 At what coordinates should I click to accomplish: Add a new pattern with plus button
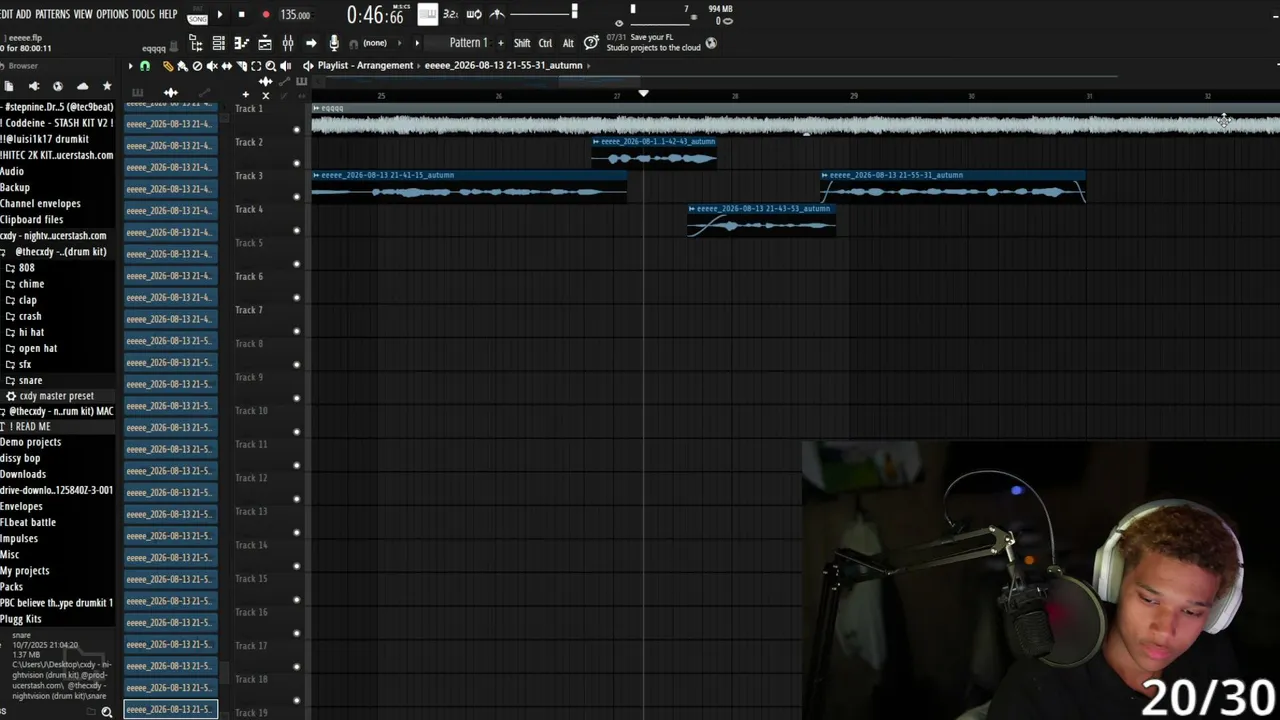click(501, 43)
